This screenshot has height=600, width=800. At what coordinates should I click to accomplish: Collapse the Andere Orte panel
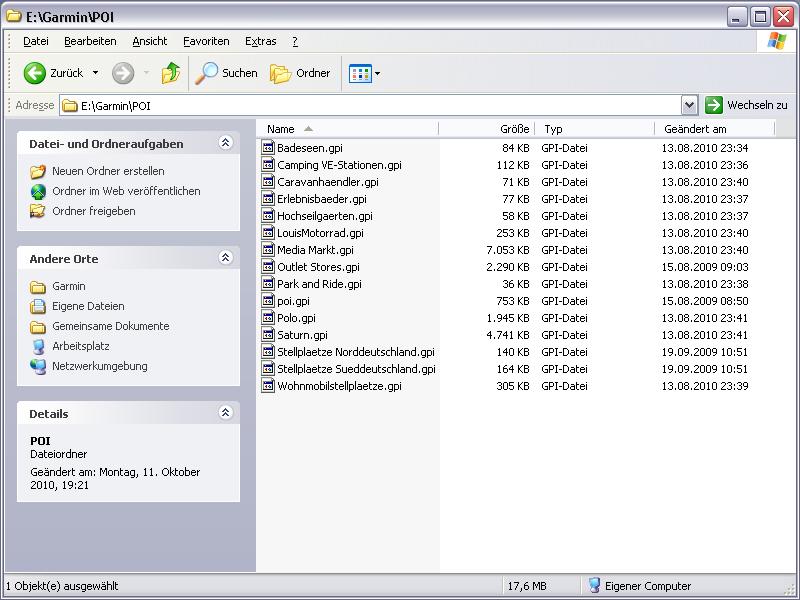coord(225,258)
